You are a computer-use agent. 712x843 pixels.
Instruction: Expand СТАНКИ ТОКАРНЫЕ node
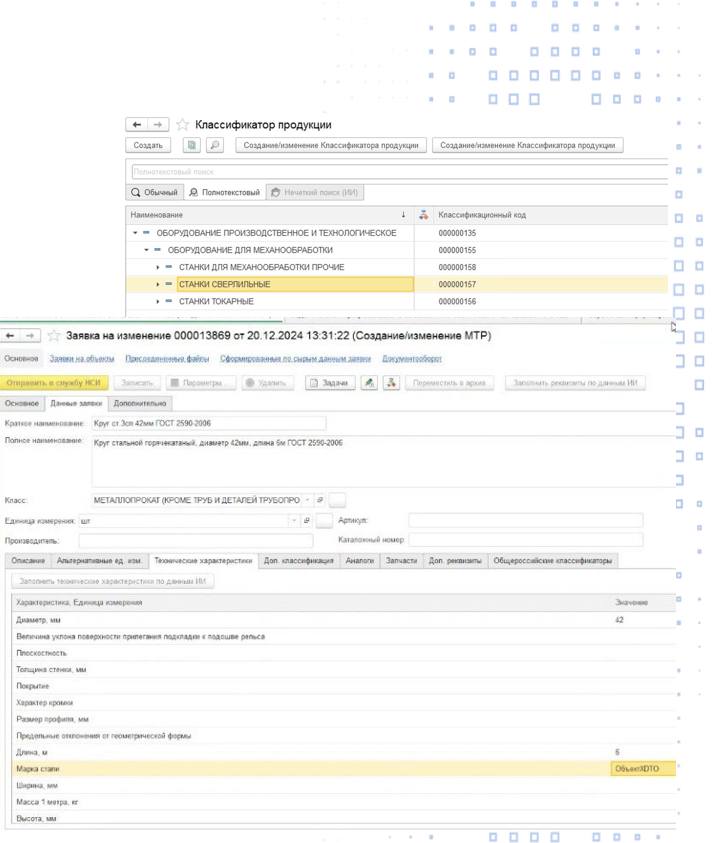(158, 301)
